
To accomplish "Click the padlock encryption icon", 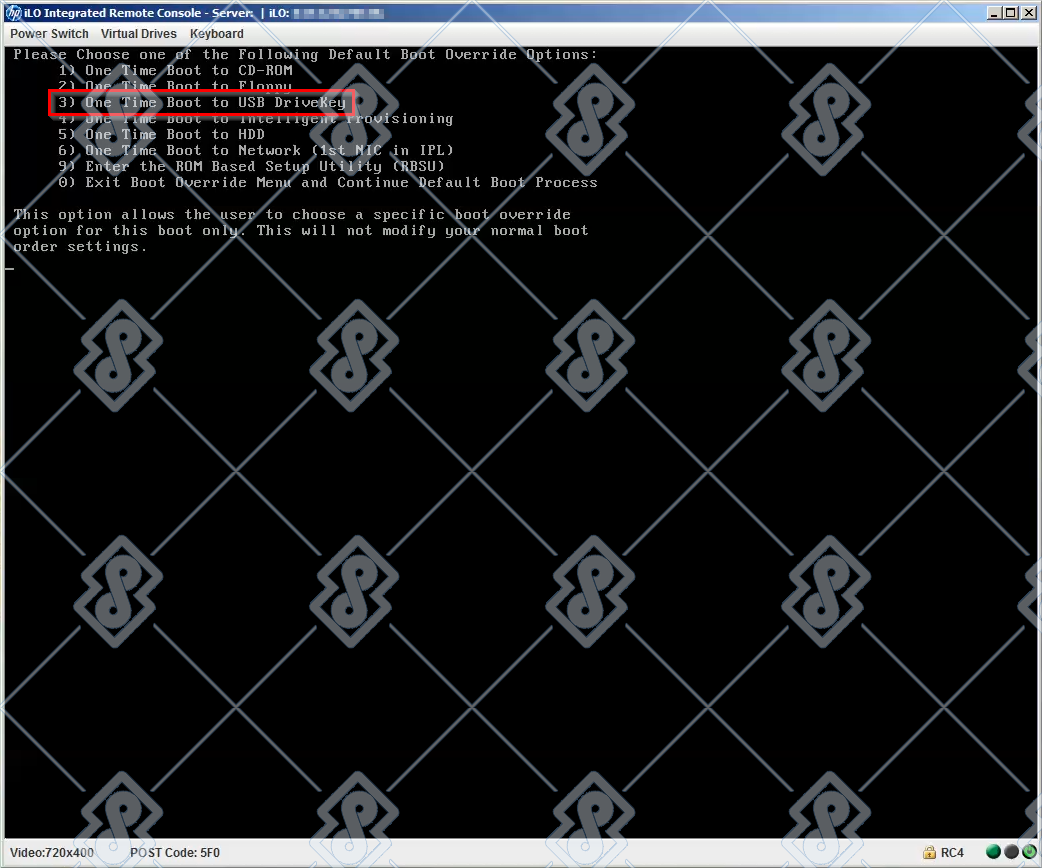I will click(x=929, y=852).
